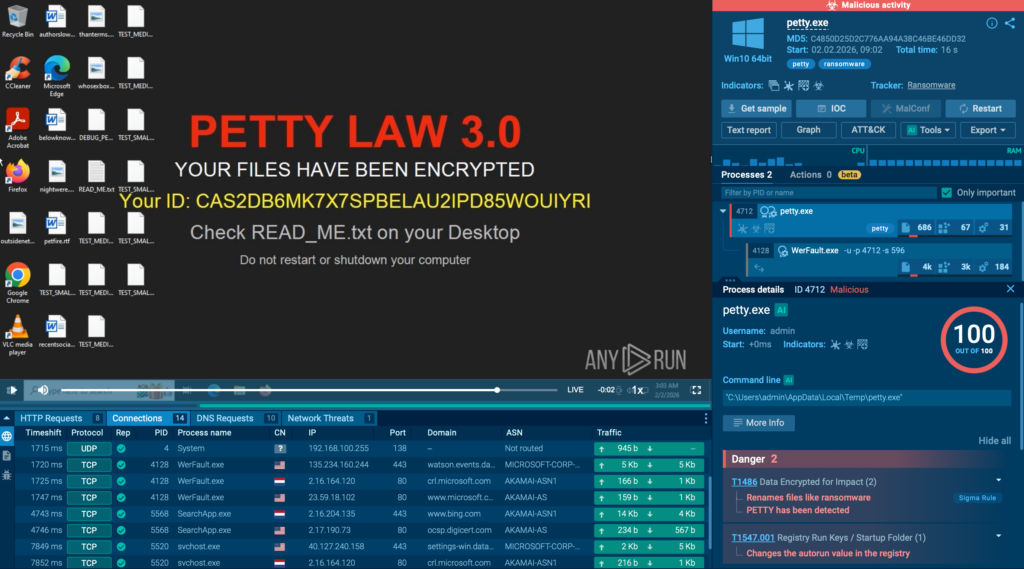Open the files panel sidebar icon
This screenshot has height=569, width=1024.
click(7, 455)
